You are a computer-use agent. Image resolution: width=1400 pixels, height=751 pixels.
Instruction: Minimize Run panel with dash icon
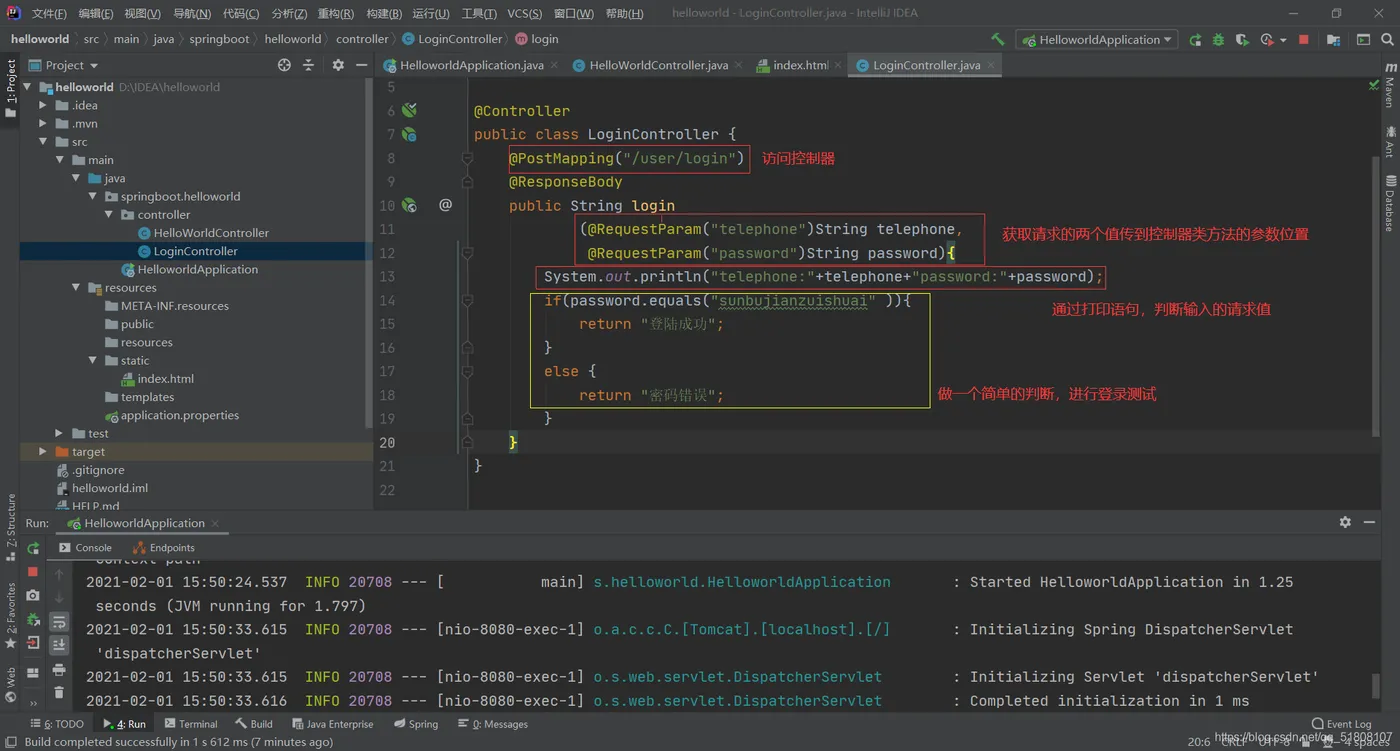click(x=1369, y=522)
